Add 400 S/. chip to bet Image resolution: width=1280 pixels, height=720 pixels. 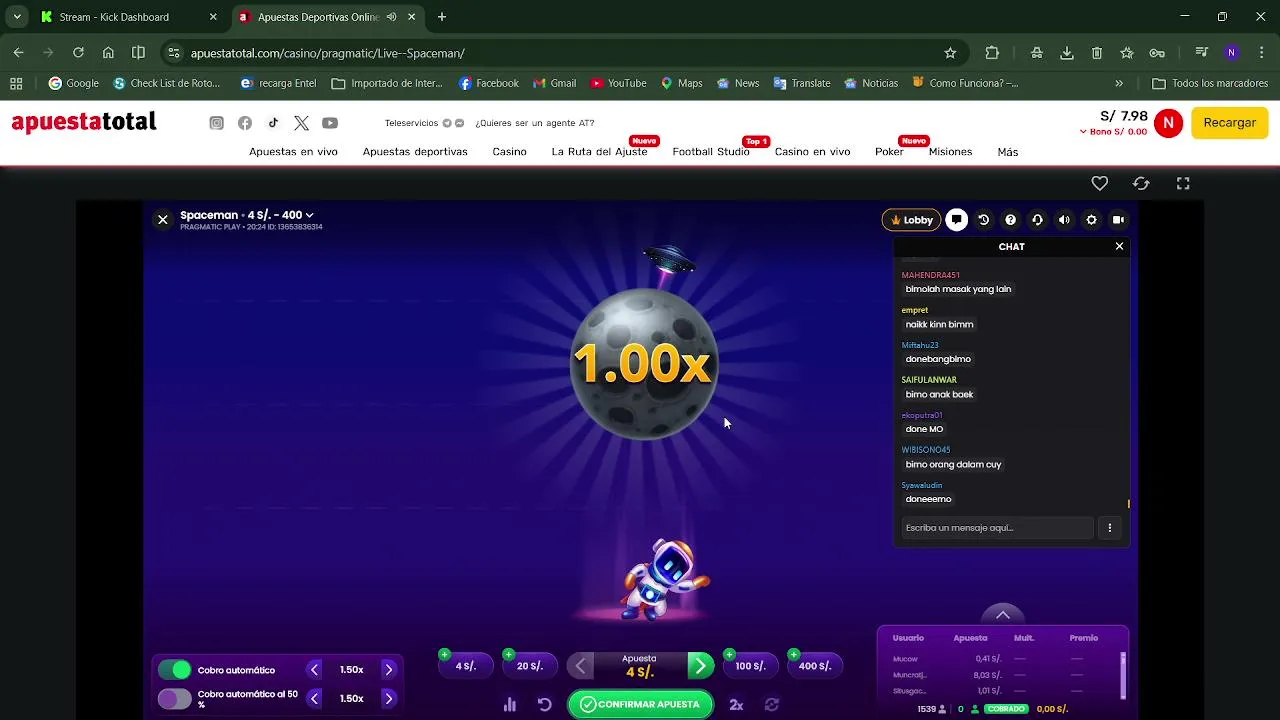[x=815, y=665]
